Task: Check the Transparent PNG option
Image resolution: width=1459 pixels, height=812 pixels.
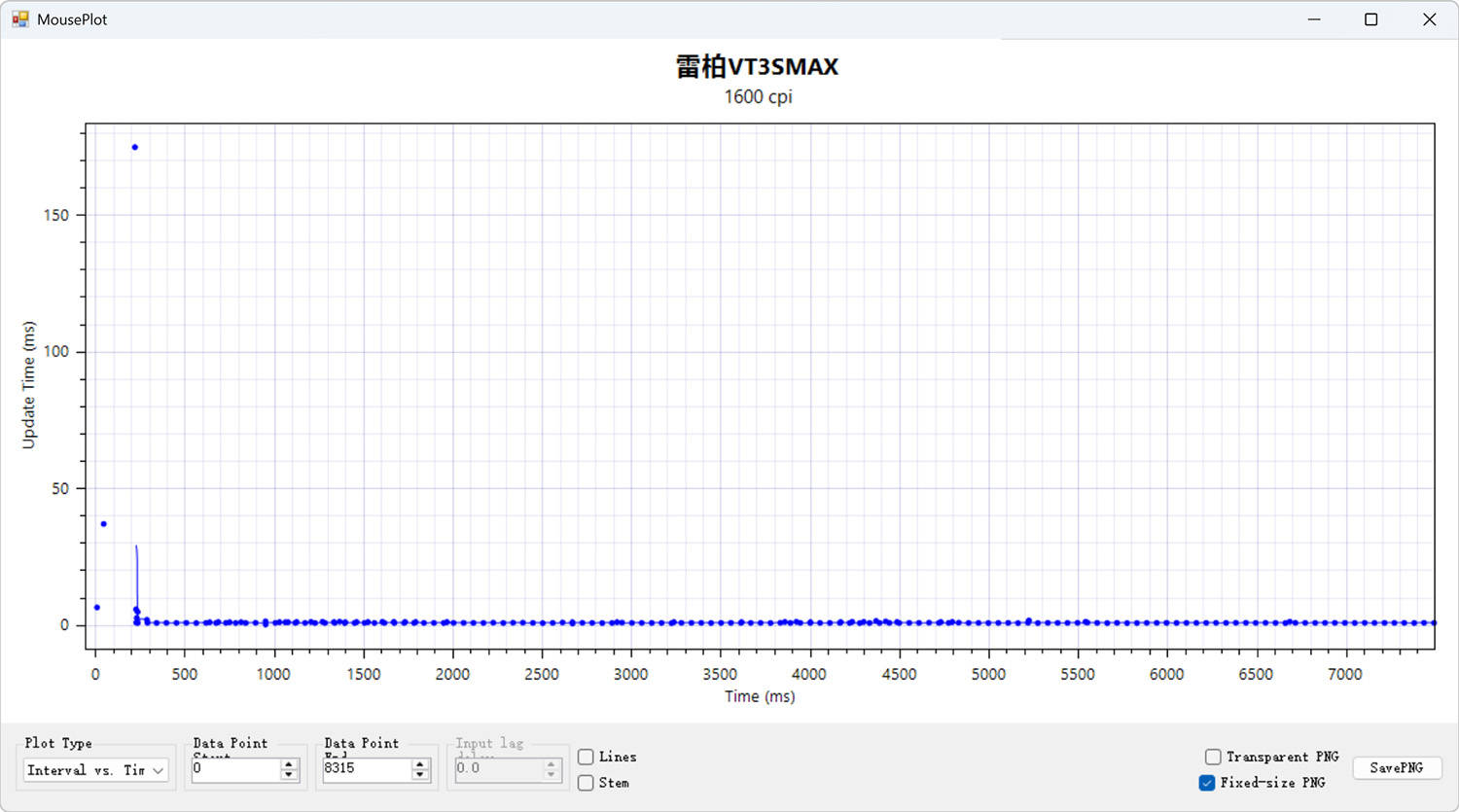Action: [x=1213, y=757]
